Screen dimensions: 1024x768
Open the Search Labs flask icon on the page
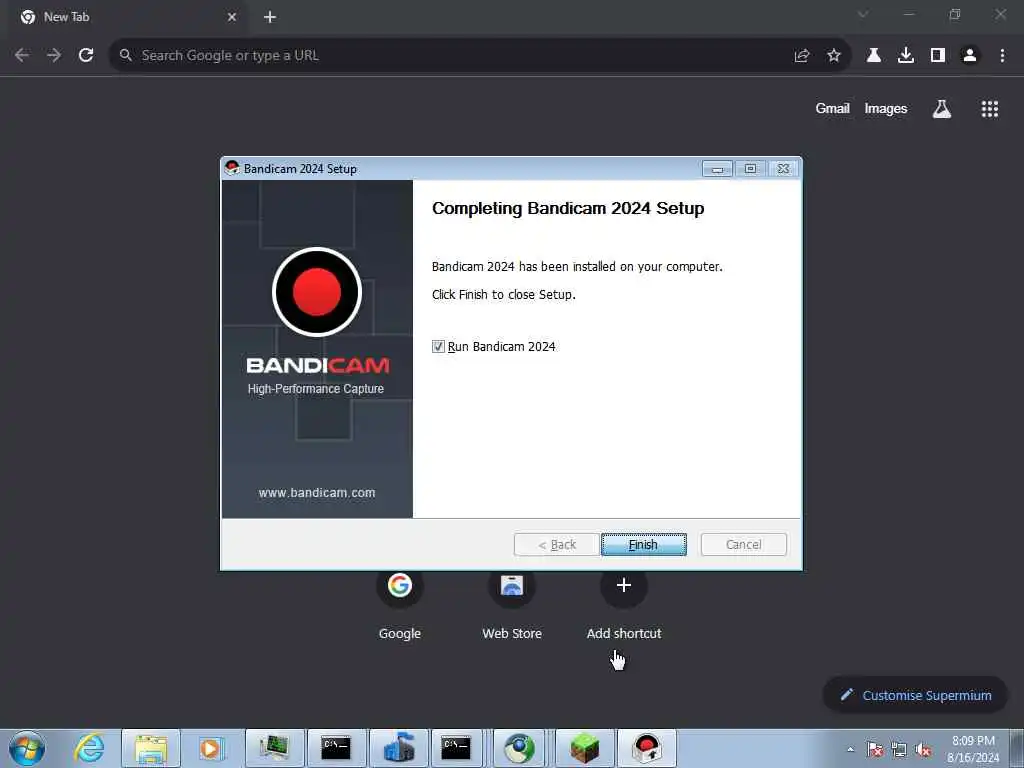941,108
